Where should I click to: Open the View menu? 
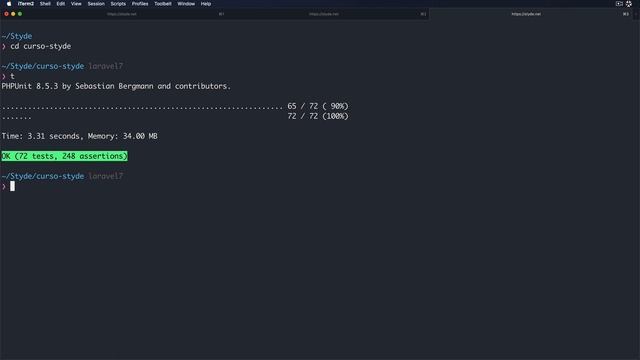76,4
